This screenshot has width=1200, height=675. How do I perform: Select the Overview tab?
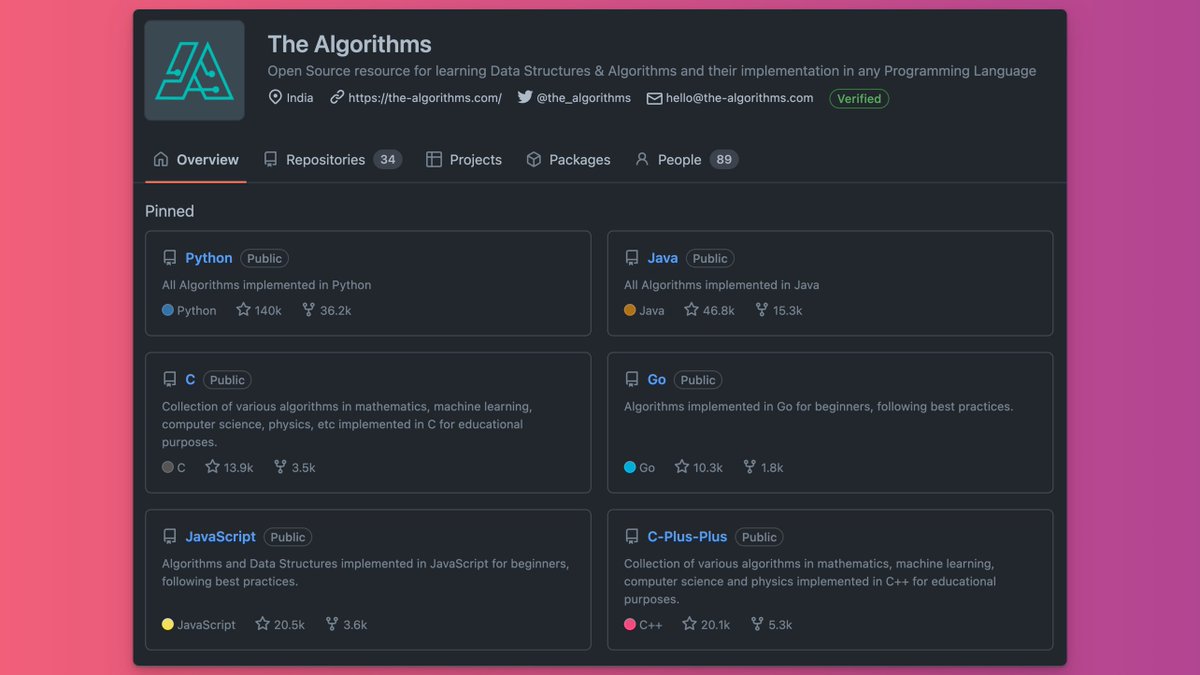(196, 160)
